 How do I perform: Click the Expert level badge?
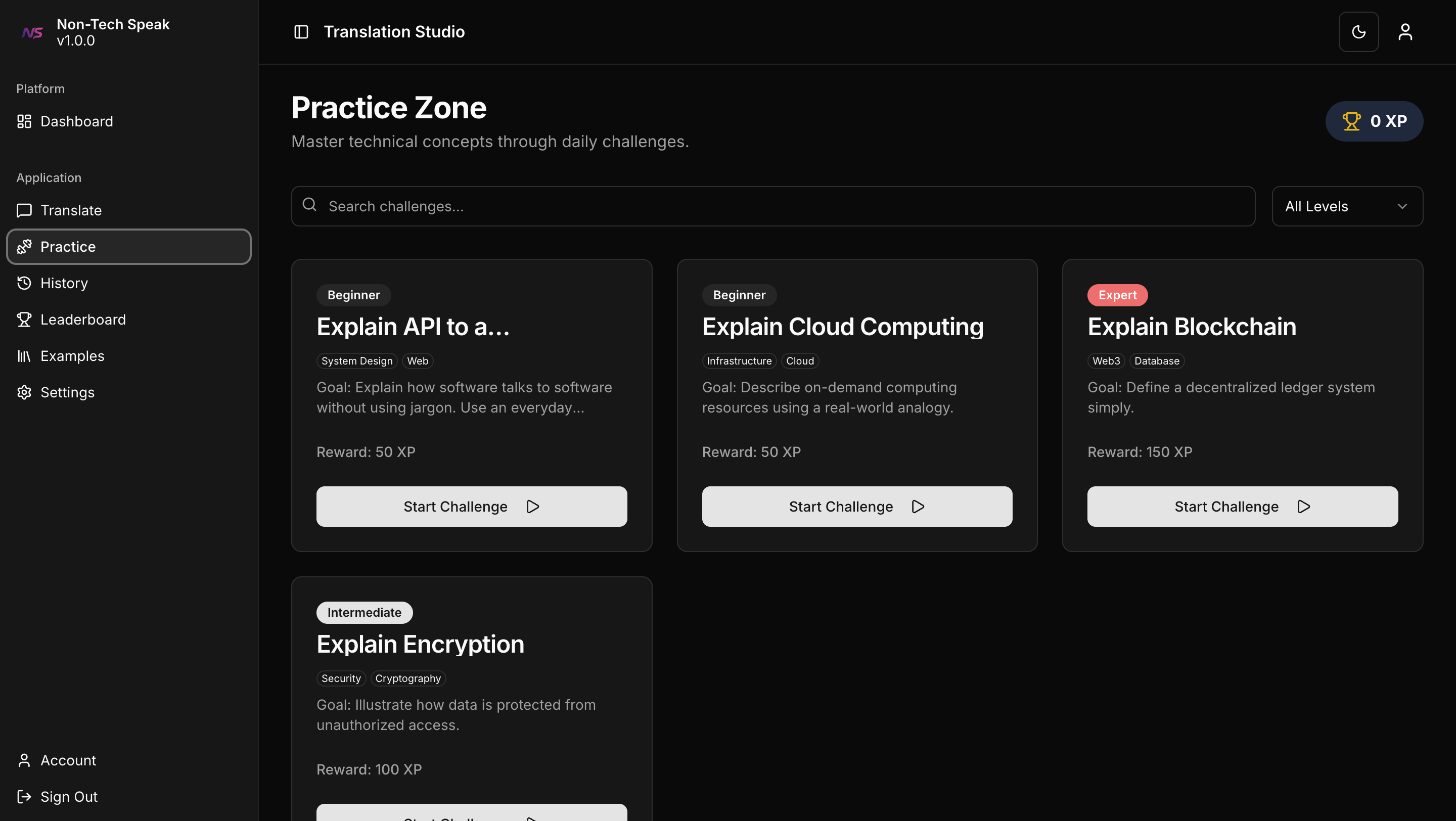click(1117, 295)
